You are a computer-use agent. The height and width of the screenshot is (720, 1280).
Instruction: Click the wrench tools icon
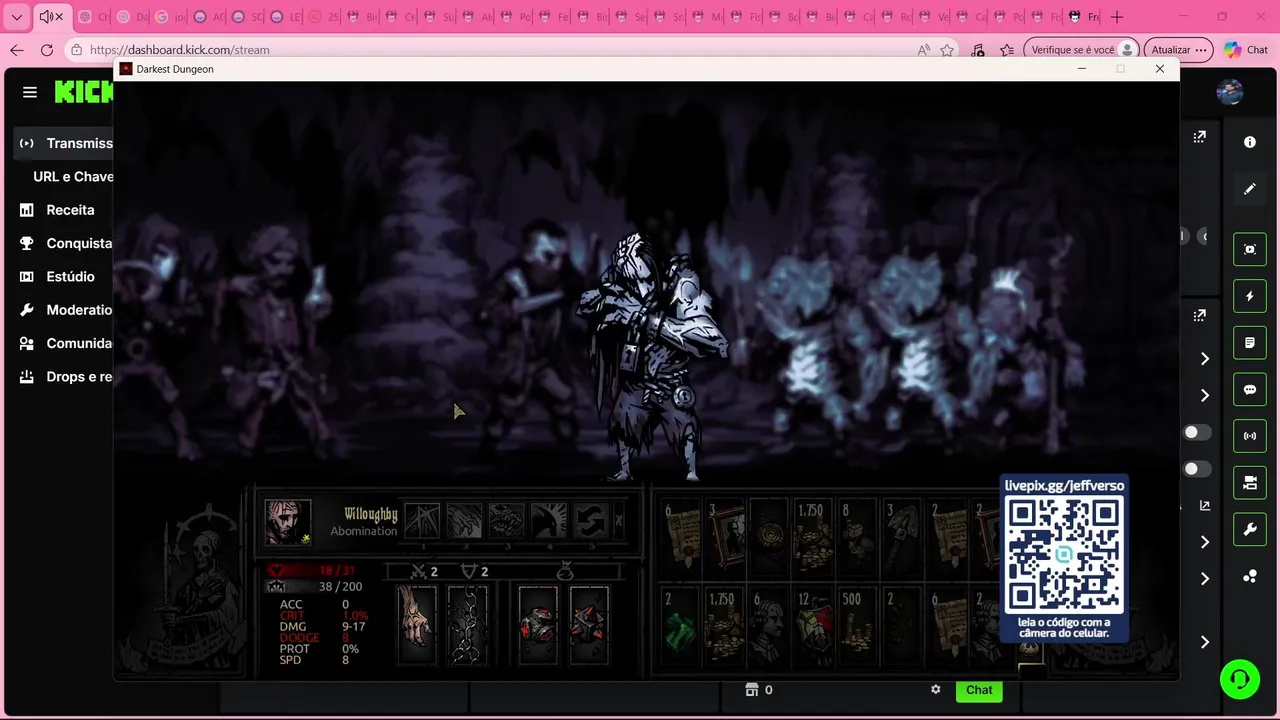click(1250, 530)
